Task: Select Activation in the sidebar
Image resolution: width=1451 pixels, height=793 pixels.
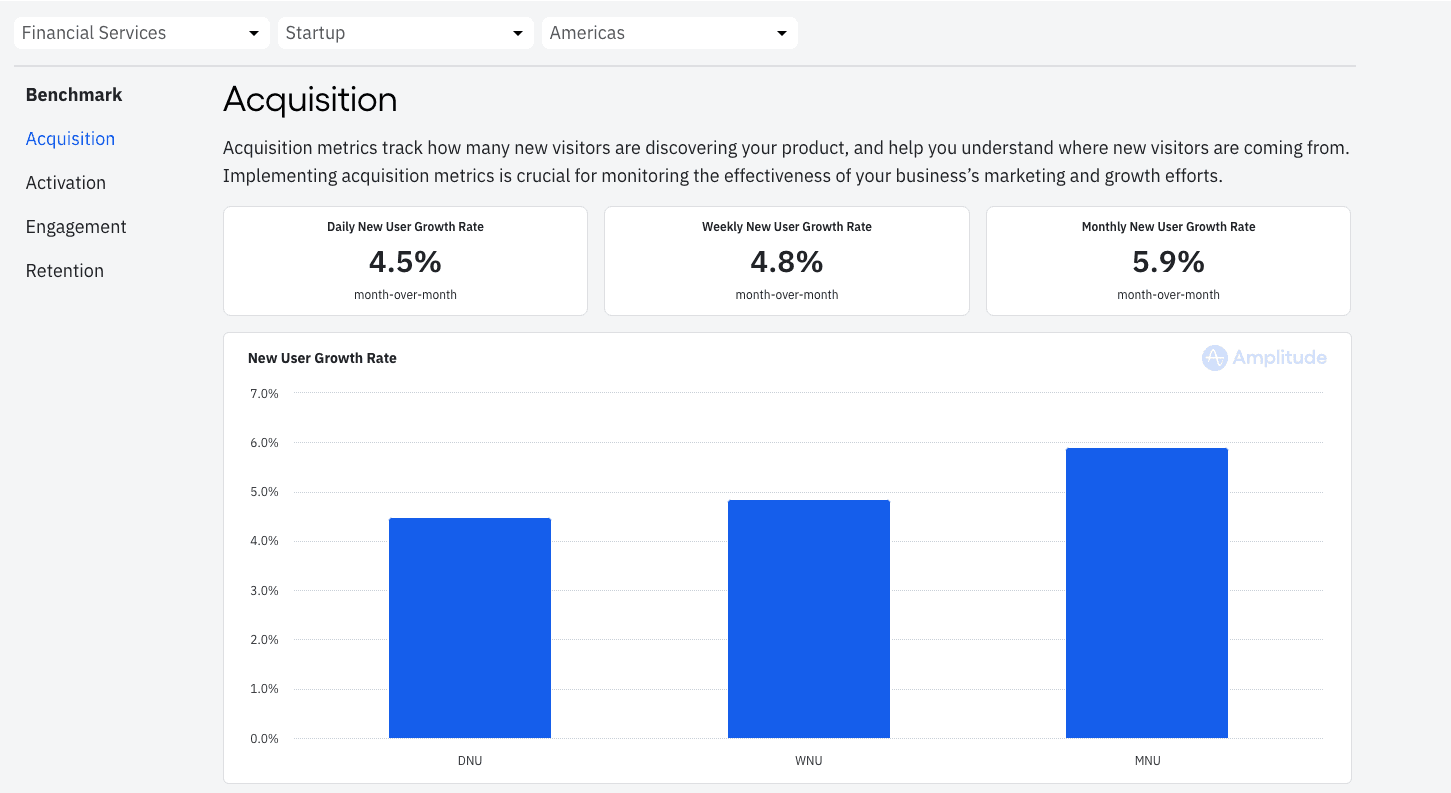Action: [x=66, y=182]
